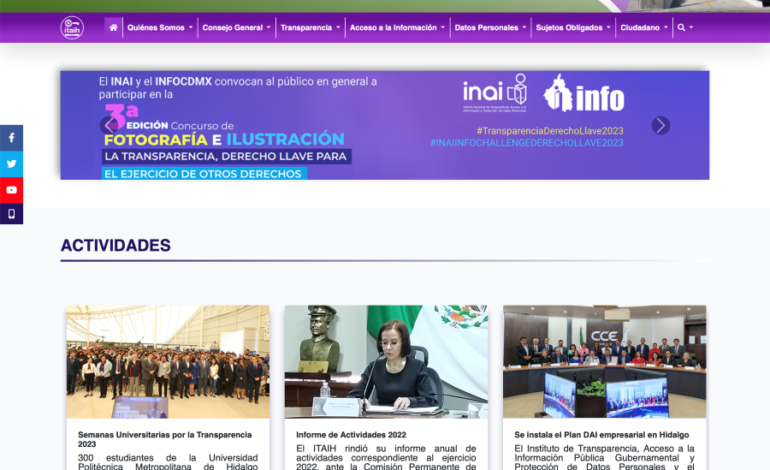Open the search magnifier icon
Screen dimensions: 770x470
coord(682,28)
